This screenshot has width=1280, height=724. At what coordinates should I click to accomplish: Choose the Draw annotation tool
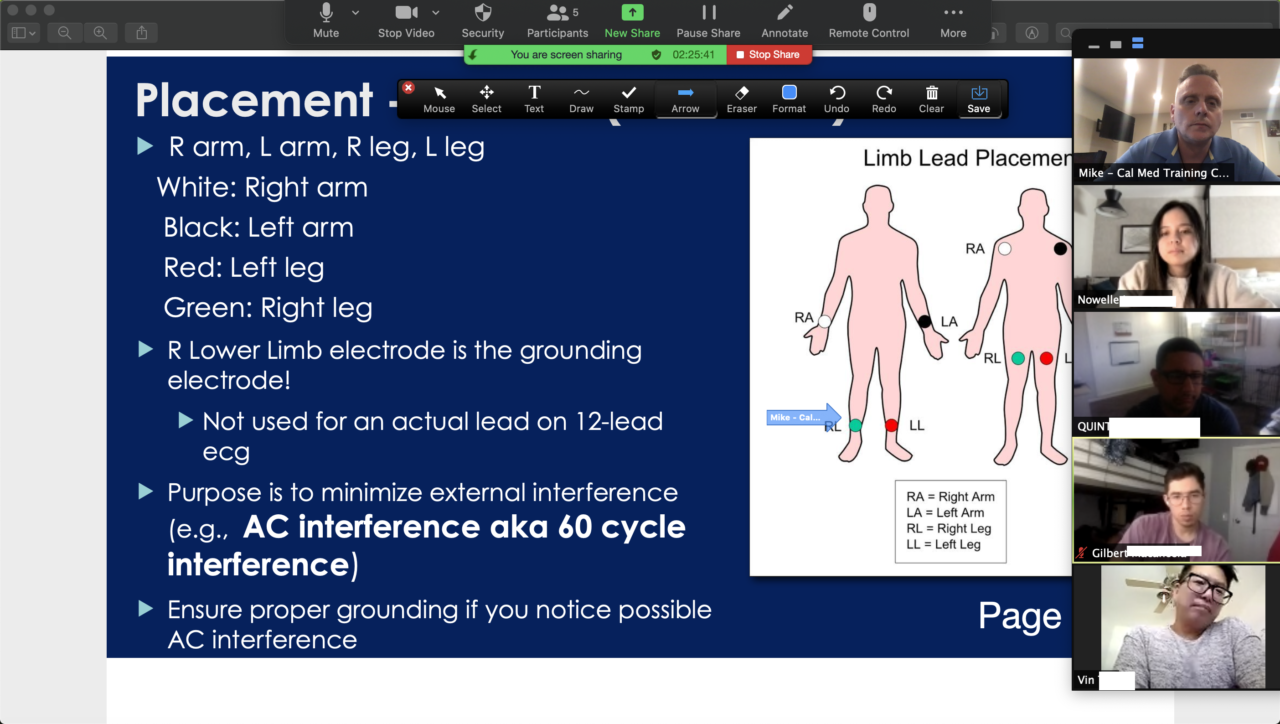[x=581, y=99]
